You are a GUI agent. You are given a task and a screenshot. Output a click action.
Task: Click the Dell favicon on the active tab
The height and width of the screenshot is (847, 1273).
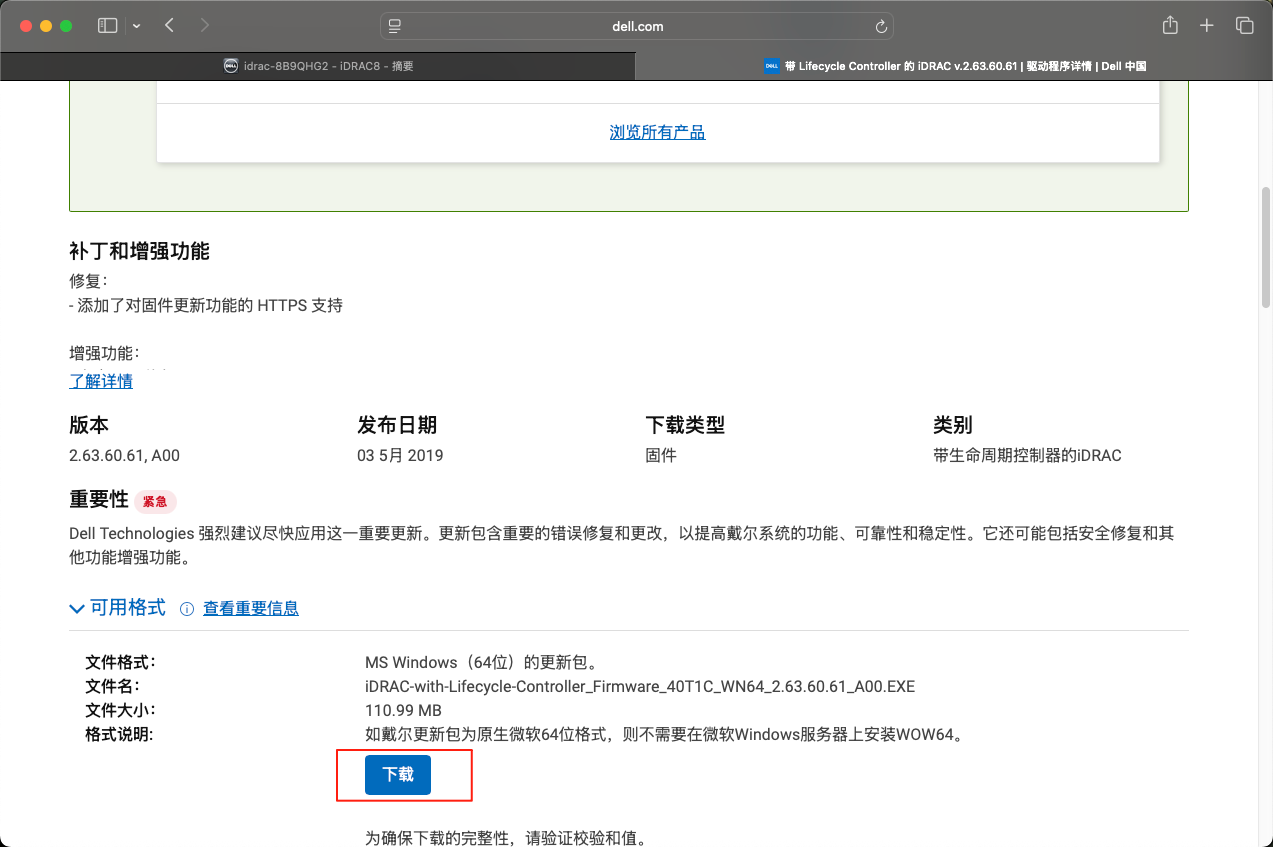pyautogui.click(x=771, y=66)
